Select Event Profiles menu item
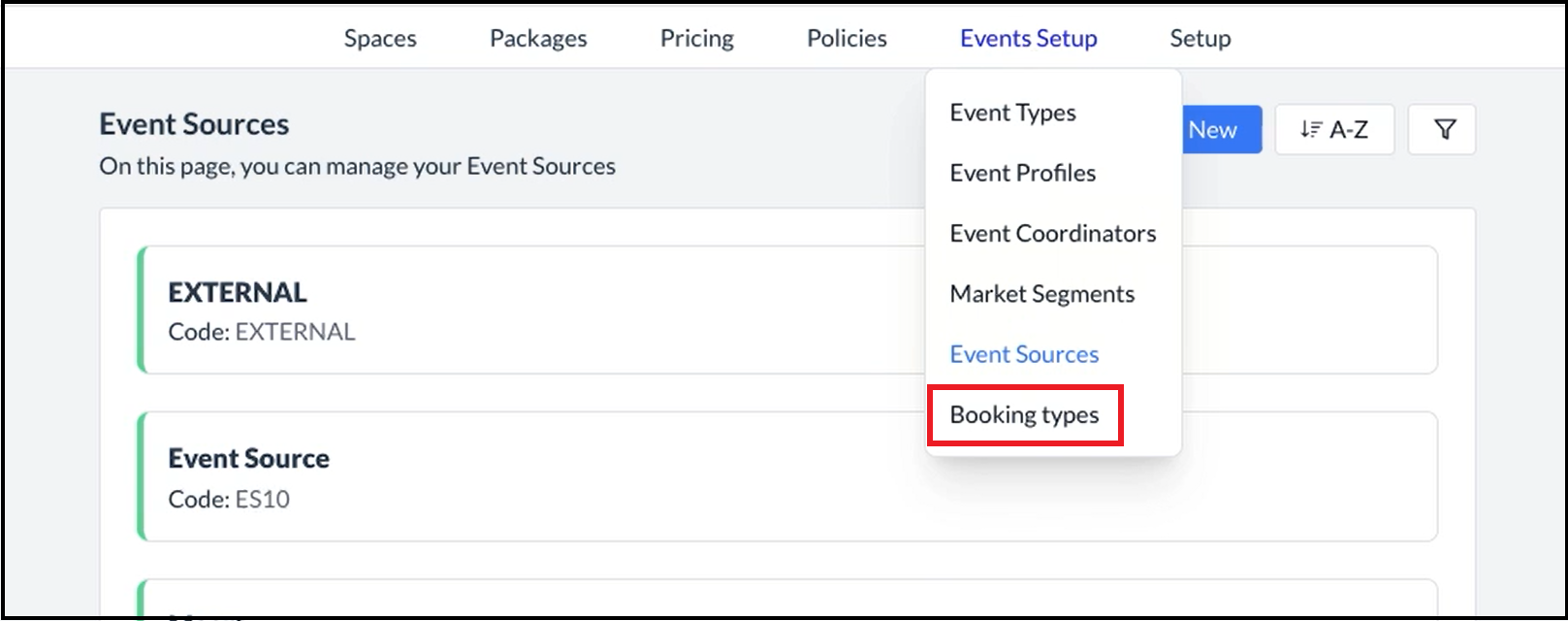 (x=1022, y=173)
